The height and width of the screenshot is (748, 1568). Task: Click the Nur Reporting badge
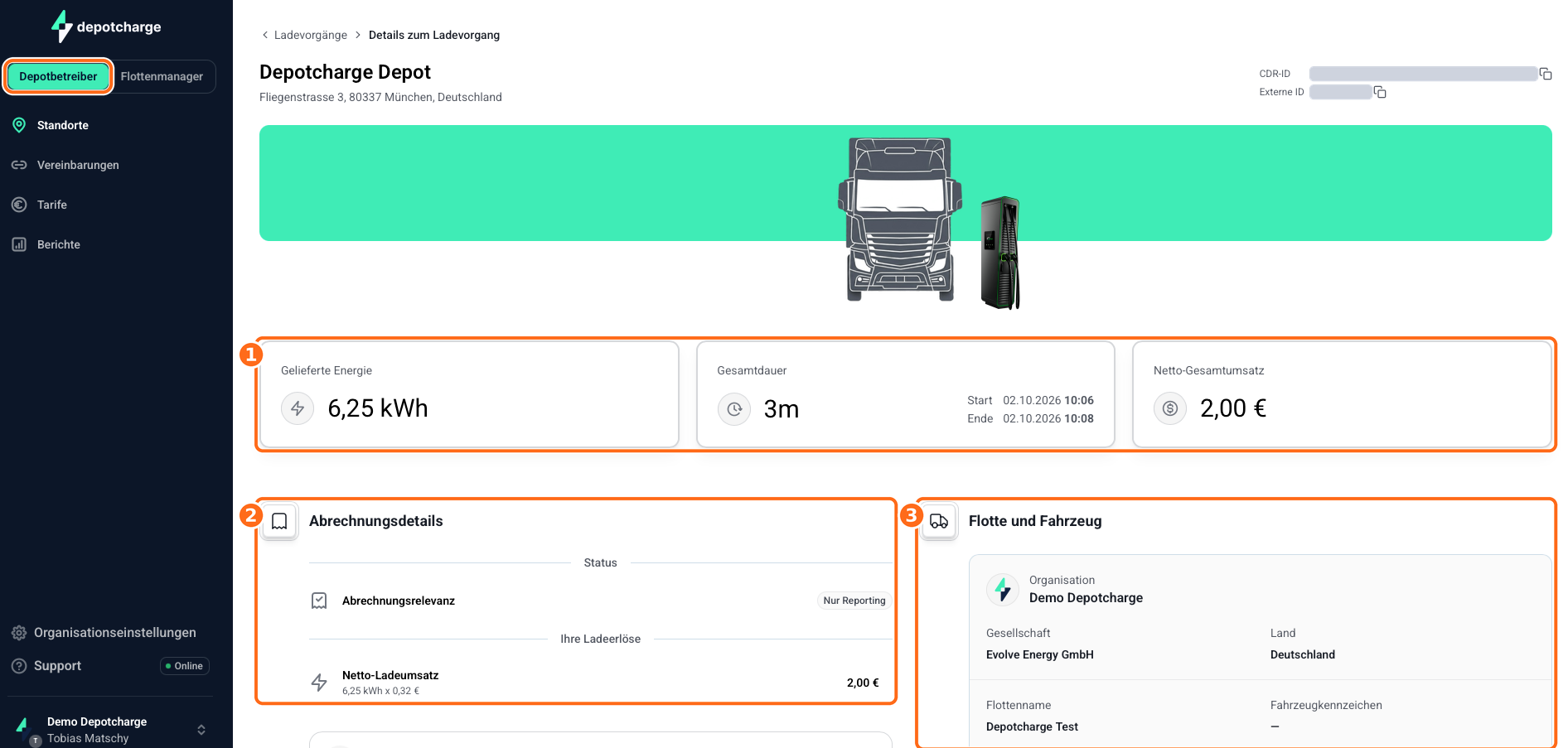point(854,601)
